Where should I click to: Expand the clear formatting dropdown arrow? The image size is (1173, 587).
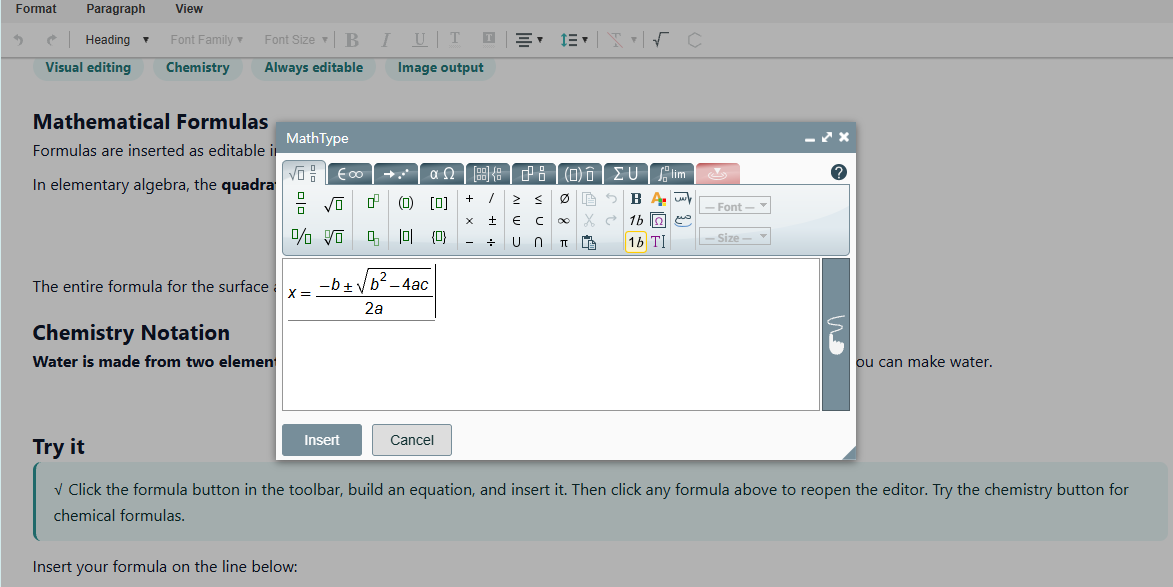pyautogui.click(x=634, y=40)
